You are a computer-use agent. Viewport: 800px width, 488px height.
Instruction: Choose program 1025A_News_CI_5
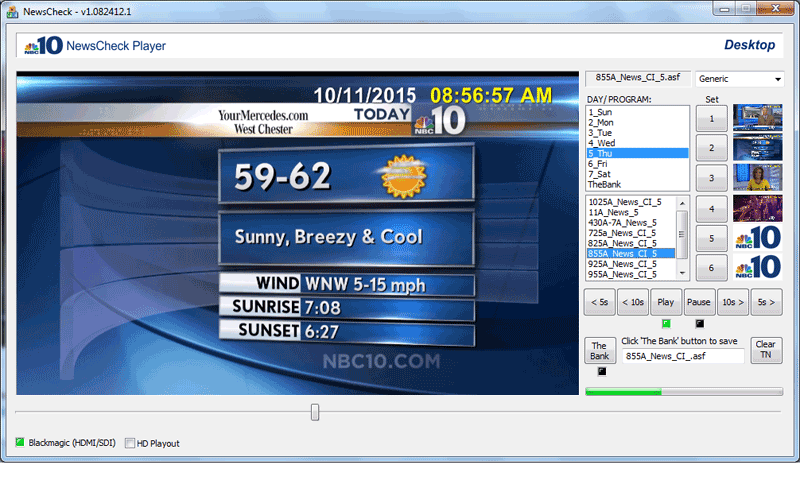(x=631, y=202)
